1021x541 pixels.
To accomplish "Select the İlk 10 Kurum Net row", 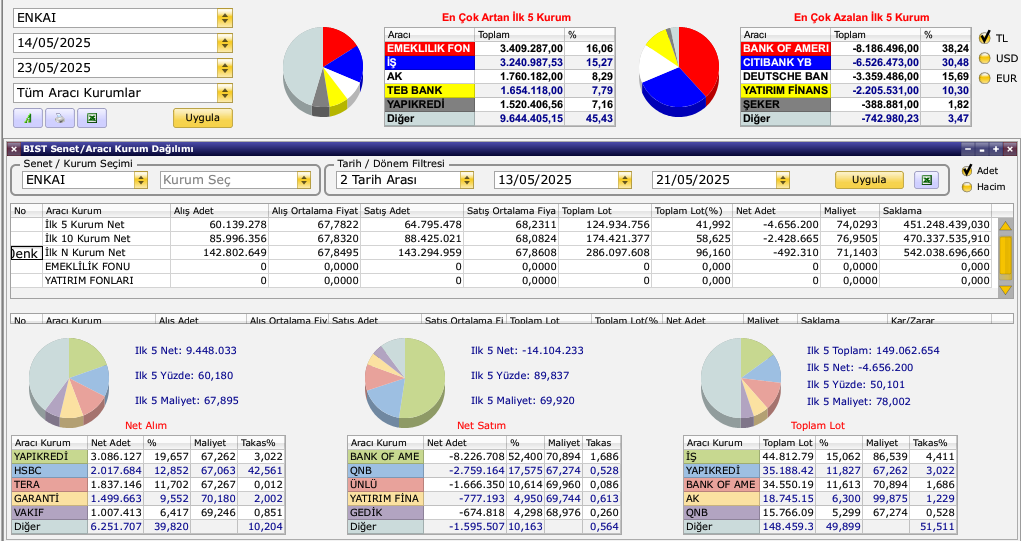I will click(501, 238).
